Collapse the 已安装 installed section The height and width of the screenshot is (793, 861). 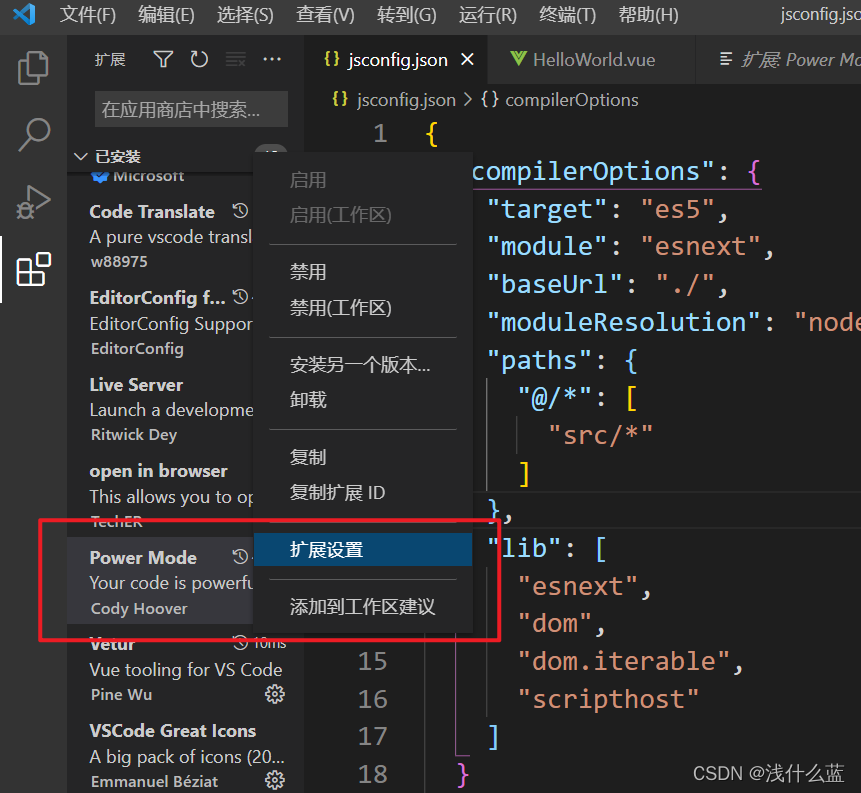[x=81, y=157]
